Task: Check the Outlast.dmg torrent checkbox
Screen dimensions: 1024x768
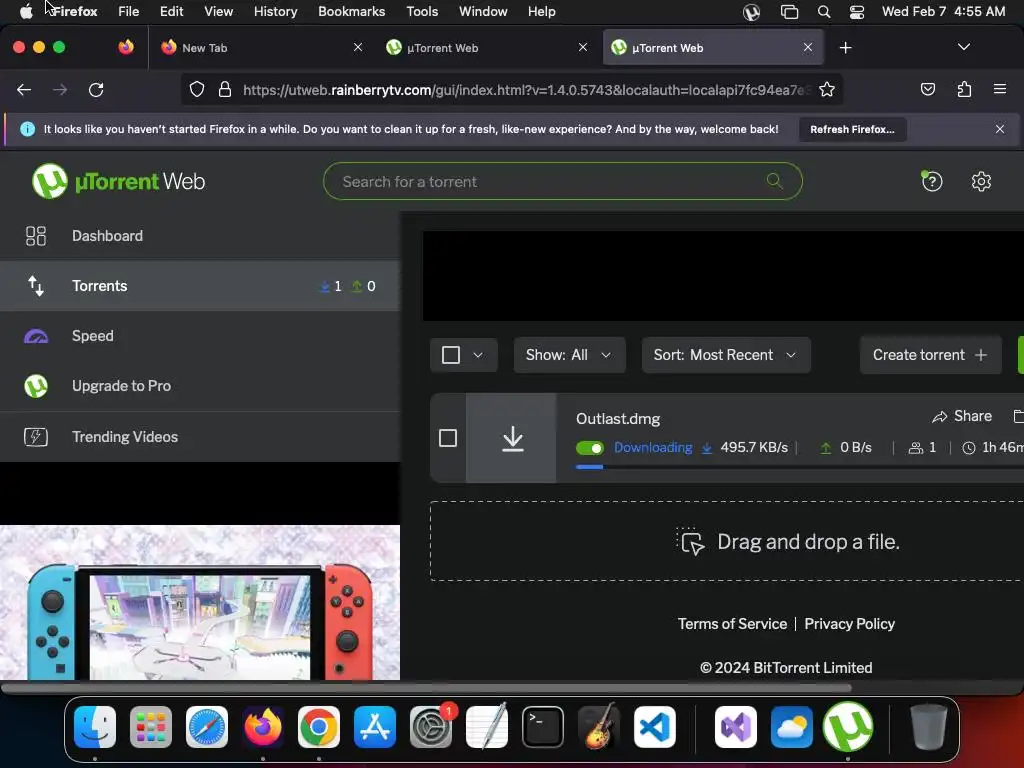Action: 448,438
